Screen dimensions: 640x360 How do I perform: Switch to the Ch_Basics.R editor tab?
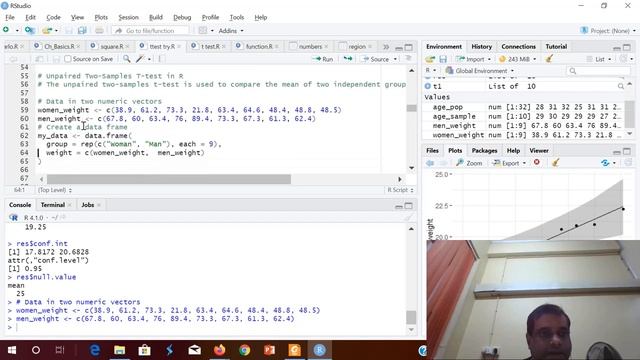click(59, 47)
